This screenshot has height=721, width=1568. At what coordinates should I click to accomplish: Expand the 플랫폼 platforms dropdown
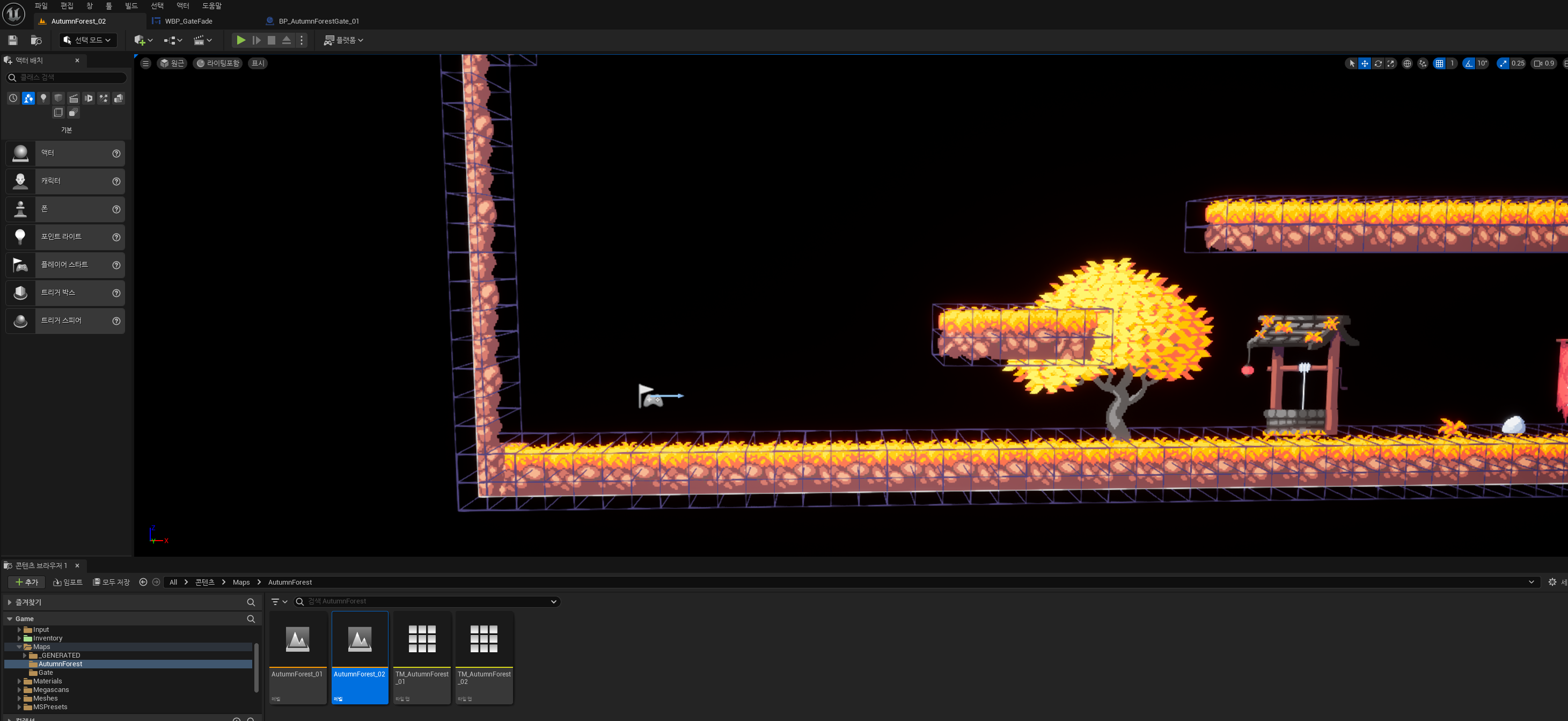pos(344,40)
